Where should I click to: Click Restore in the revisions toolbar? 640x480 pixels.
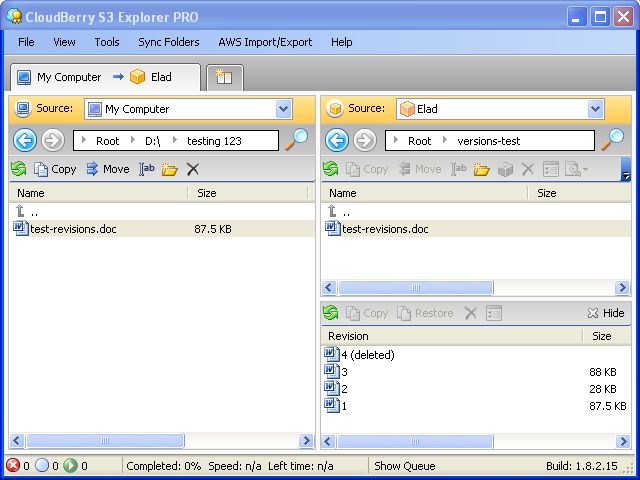pyautogui.click(x=425, y=313)
